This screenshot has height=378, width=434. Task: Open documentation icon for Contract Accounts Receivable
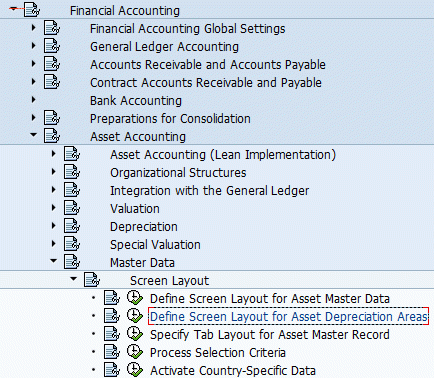pos(52,82)
